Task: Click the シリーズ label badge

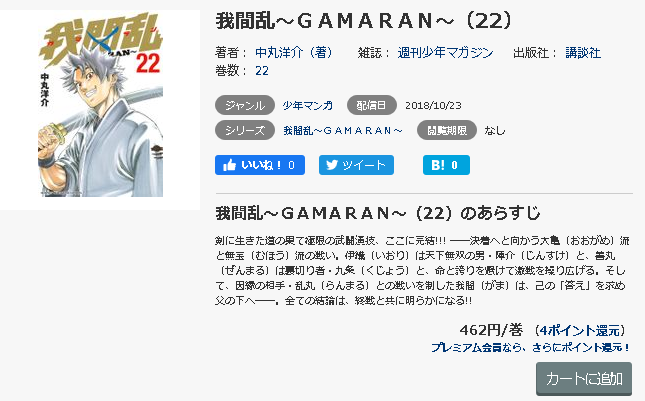Action: (245, 130)
